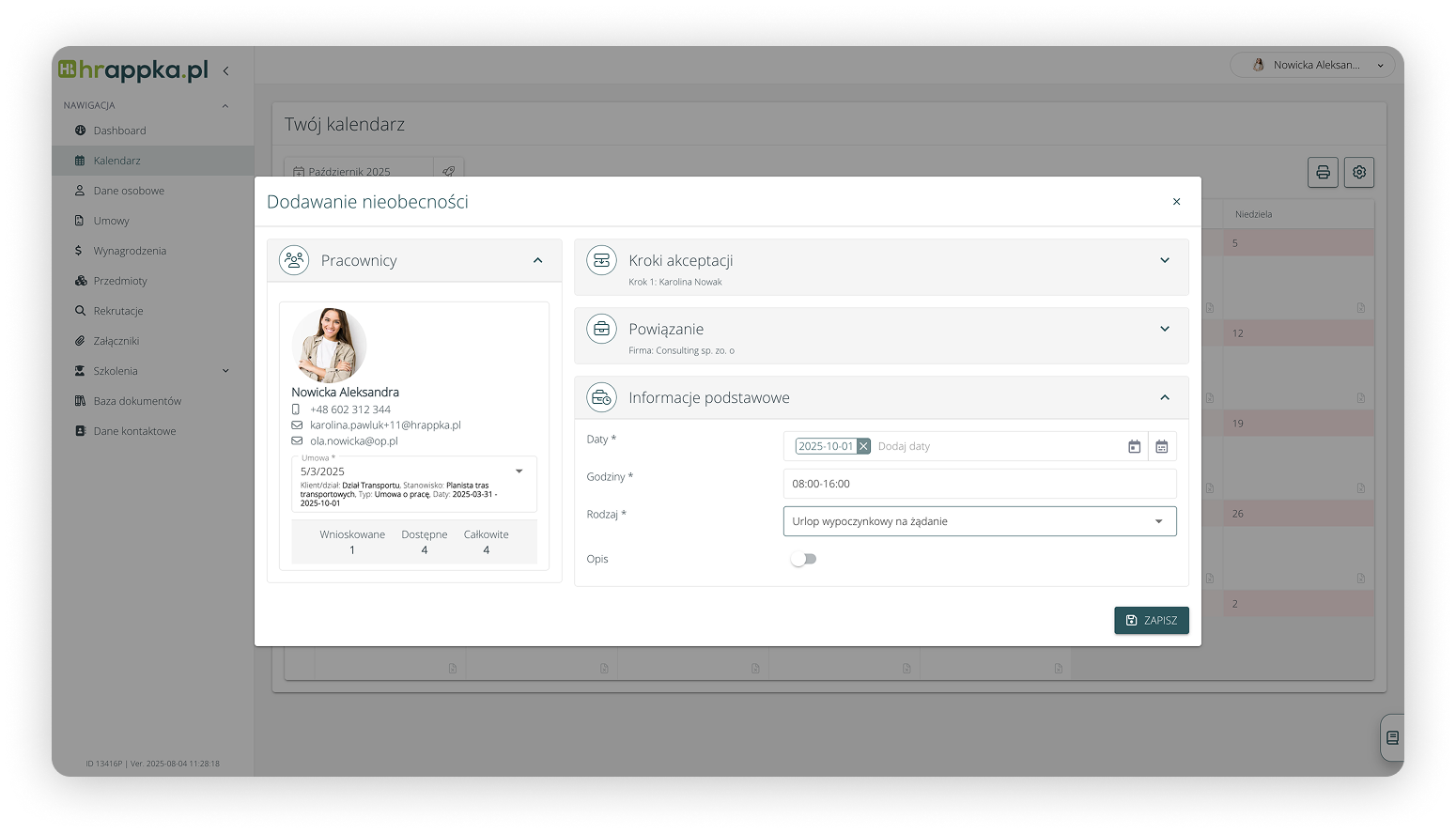1456x834 pixels.
Task: Expand the Kroki akceptacji section
Action: point(1164,261)
